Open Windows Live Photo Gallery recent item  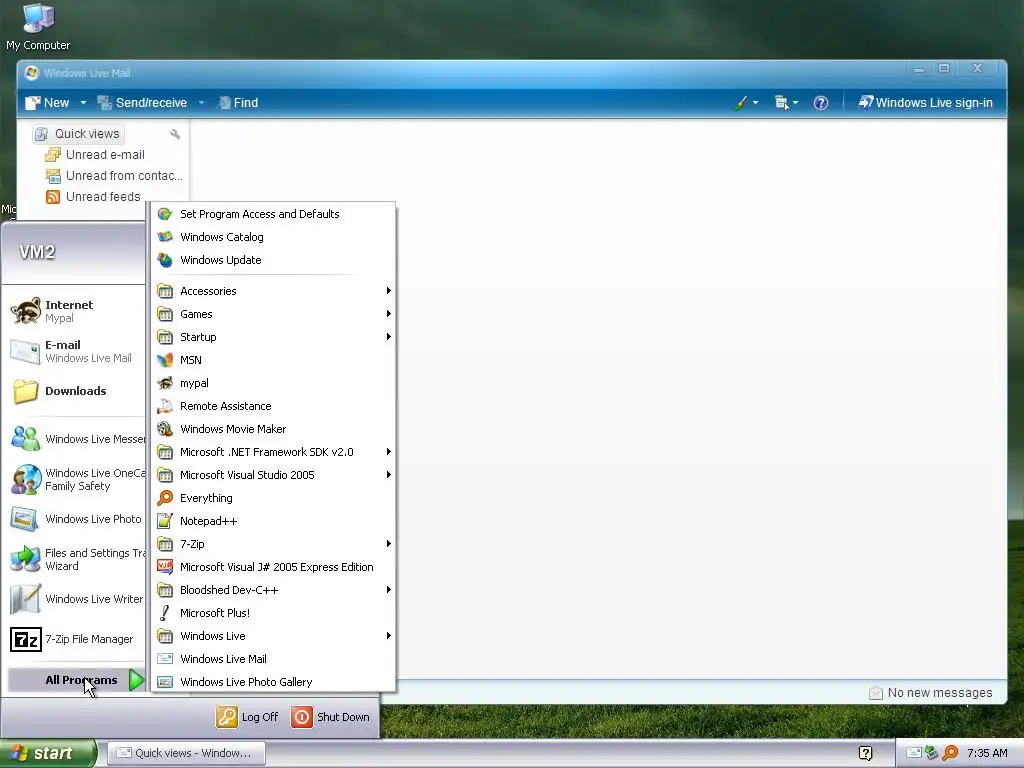click(76, 519)
